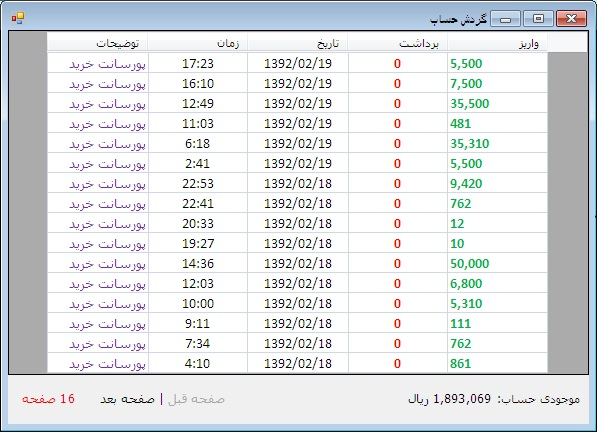
Task: Sort by the تاریخ column header
Action: tap(298, 43)
